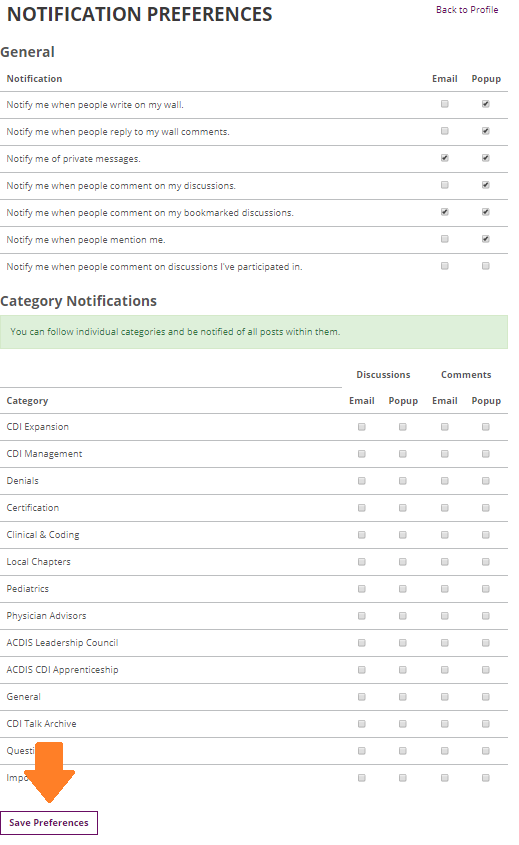Tick Pediatrics Comments Email checkbox
The height and width of the screenshot is (845, 519).
pos(445,588)
